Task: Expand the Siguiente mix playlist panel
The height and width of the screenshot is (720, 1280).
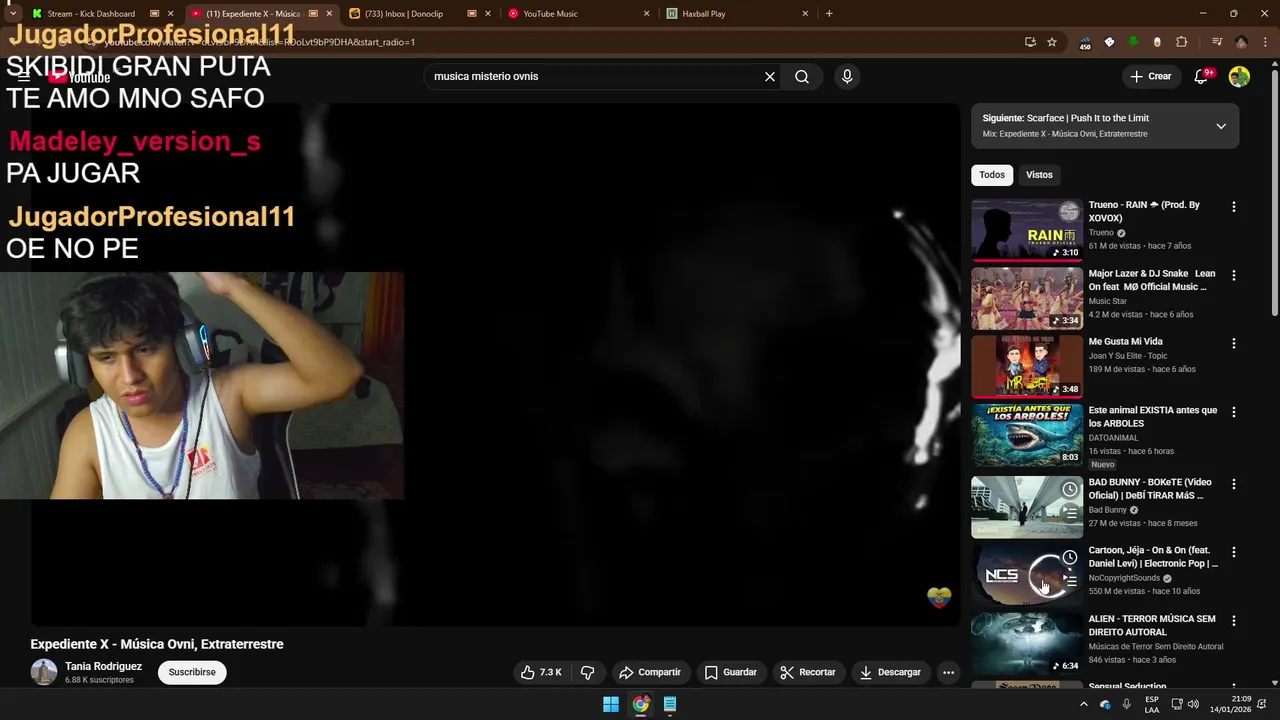Action: (1221, 126)
